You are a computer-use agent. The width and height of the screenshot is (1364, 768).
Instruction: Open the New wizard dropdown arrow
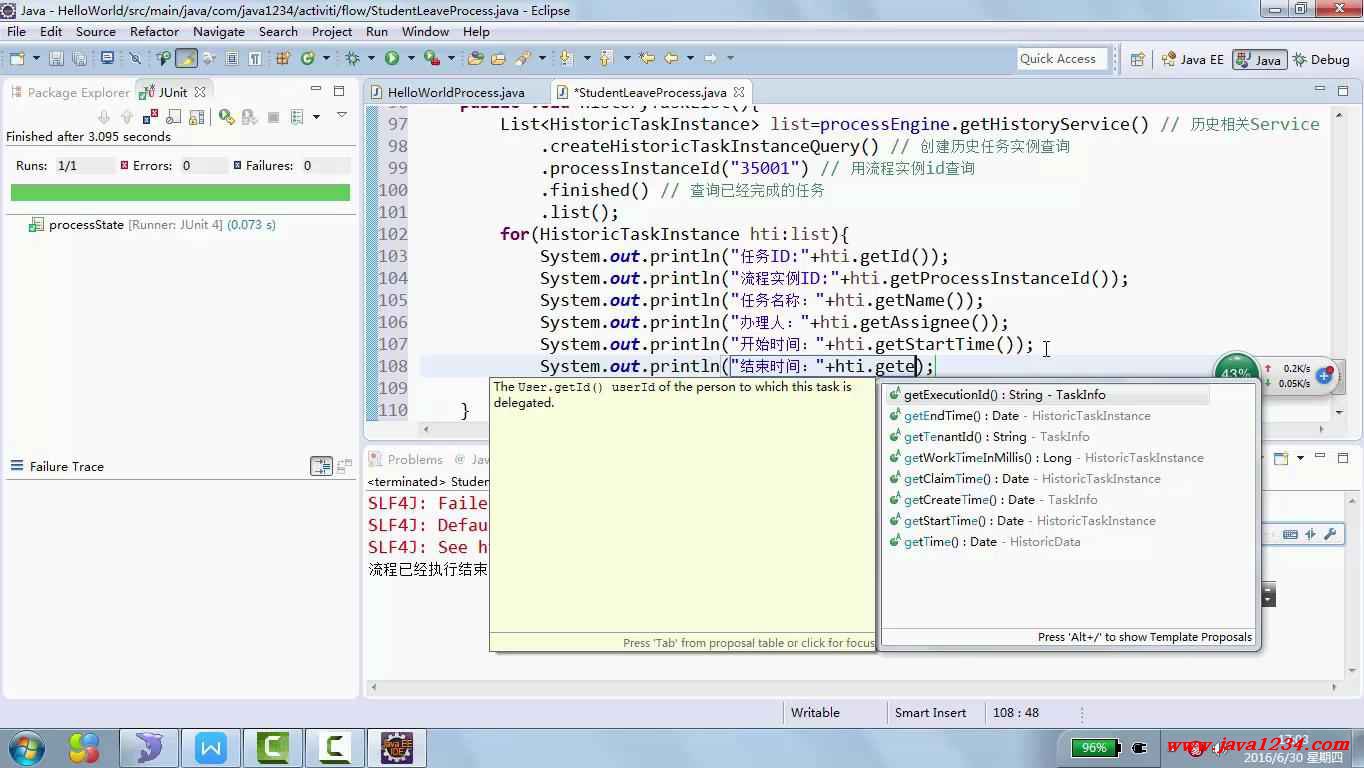pos(36,58)
